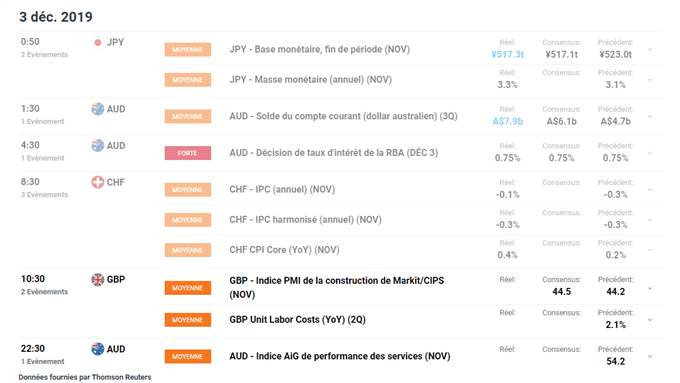Expand the CHF CPI Core row chevron
The height and width of the screenshot is (383, 680).
tap(650, 250)
